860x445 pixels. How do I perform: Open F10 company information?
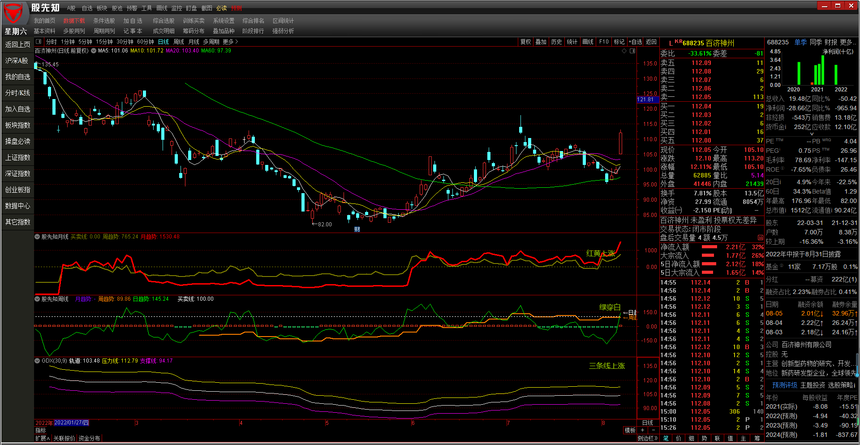tap(603, 42)
